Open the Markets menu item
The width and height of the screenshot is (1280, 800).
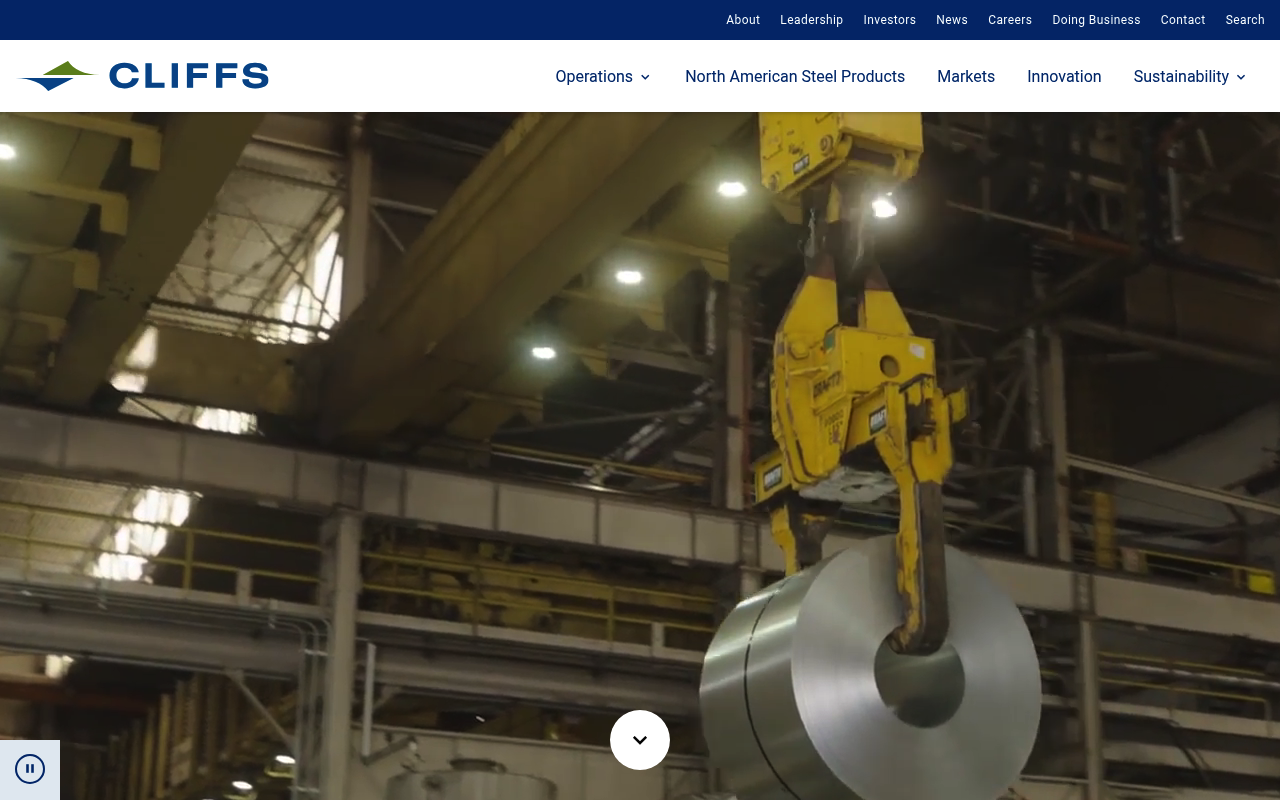pyautogui.click(x=966, y=77)
